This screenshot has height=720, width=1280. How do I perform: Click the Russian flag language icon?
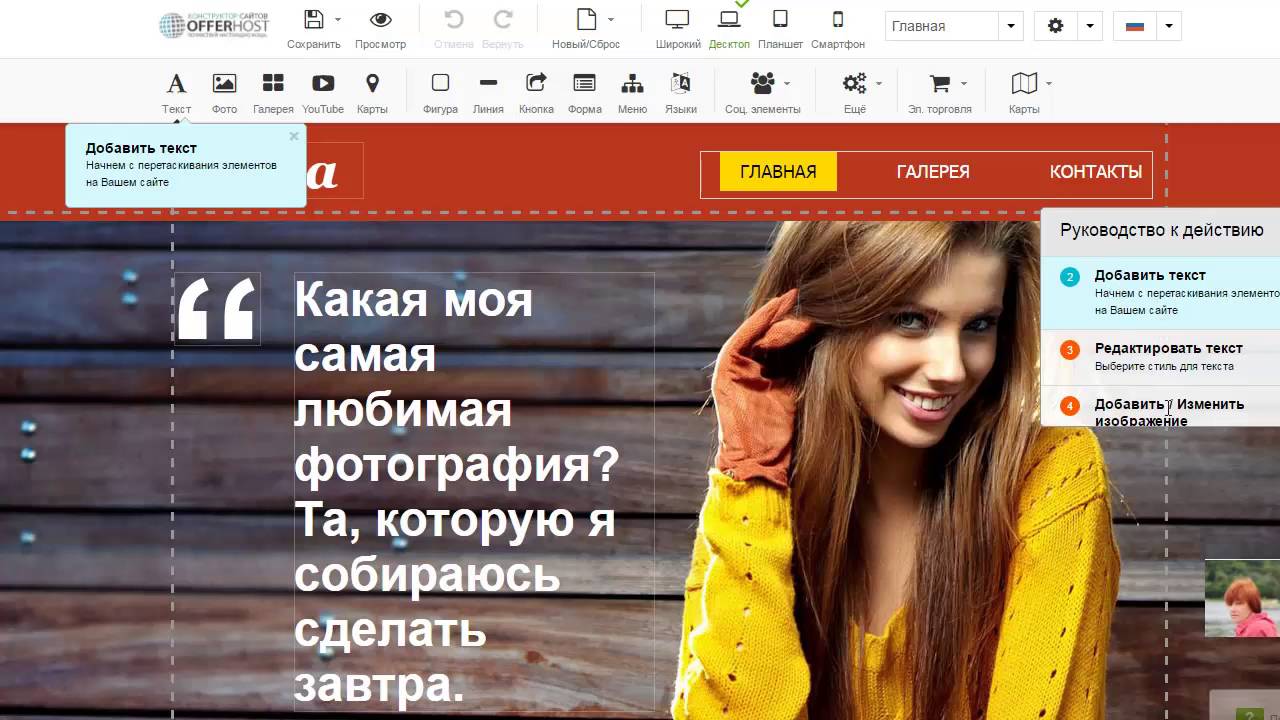click(x=1135, y=26)
